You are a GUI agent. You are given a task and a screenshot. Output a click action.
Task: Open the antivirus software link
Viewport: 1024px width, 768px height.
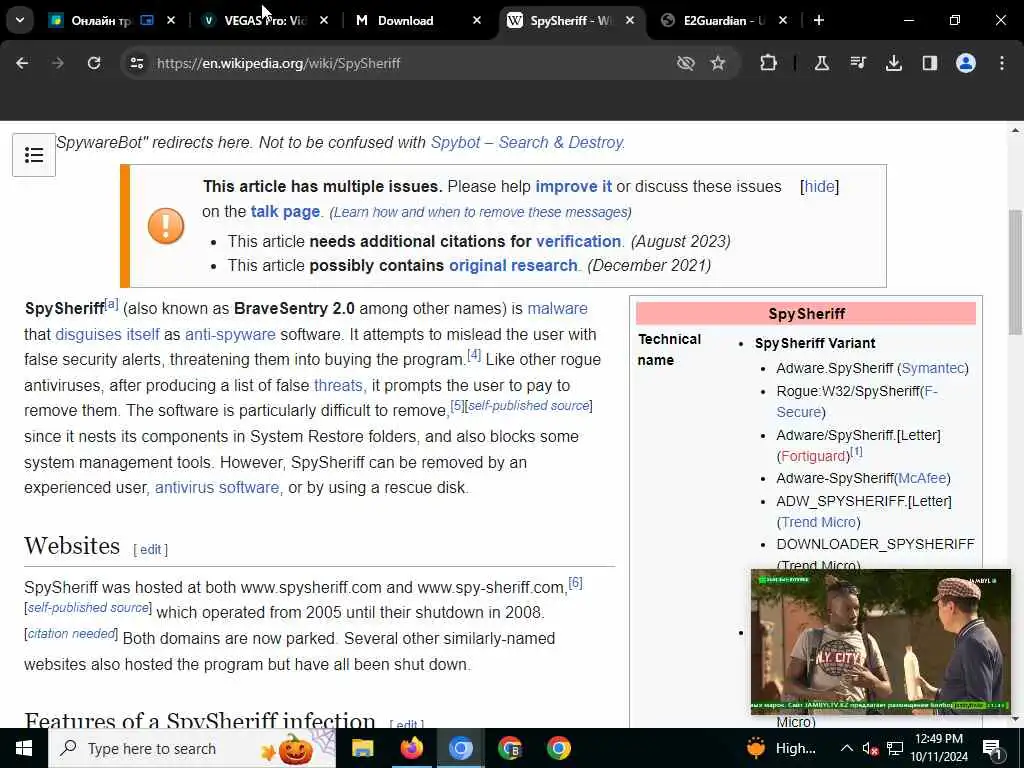[217, 488]
